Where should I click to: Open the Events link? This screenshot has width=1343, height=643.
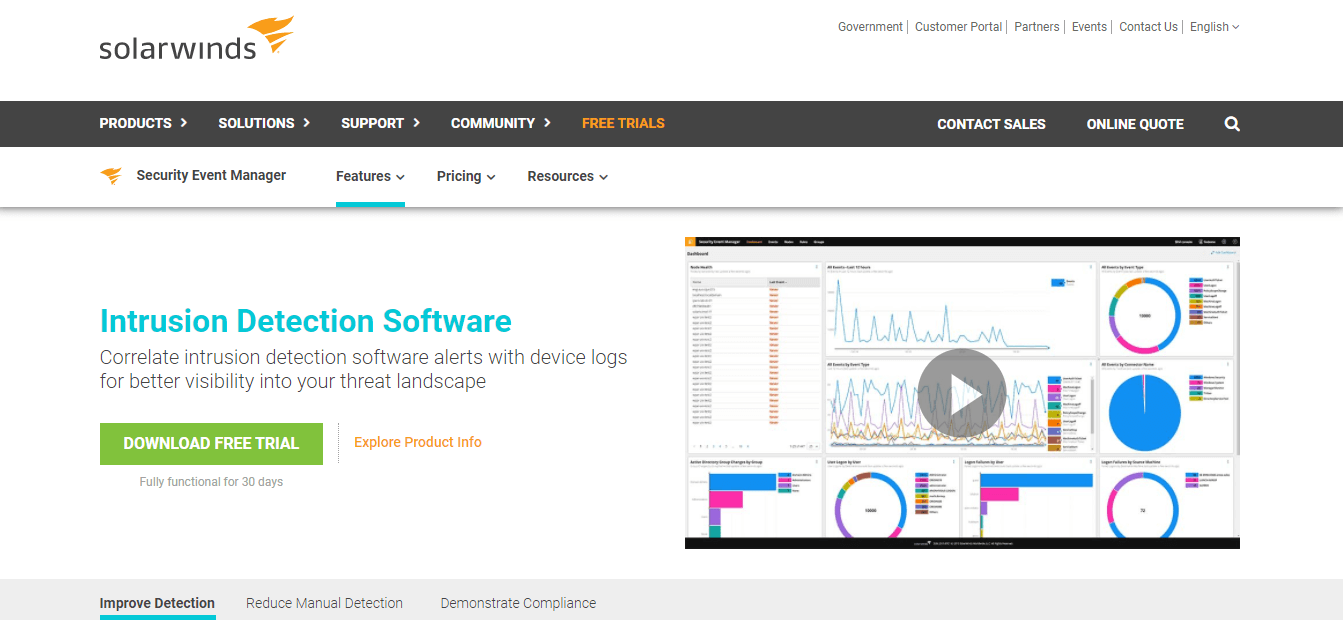point(1089,27)
